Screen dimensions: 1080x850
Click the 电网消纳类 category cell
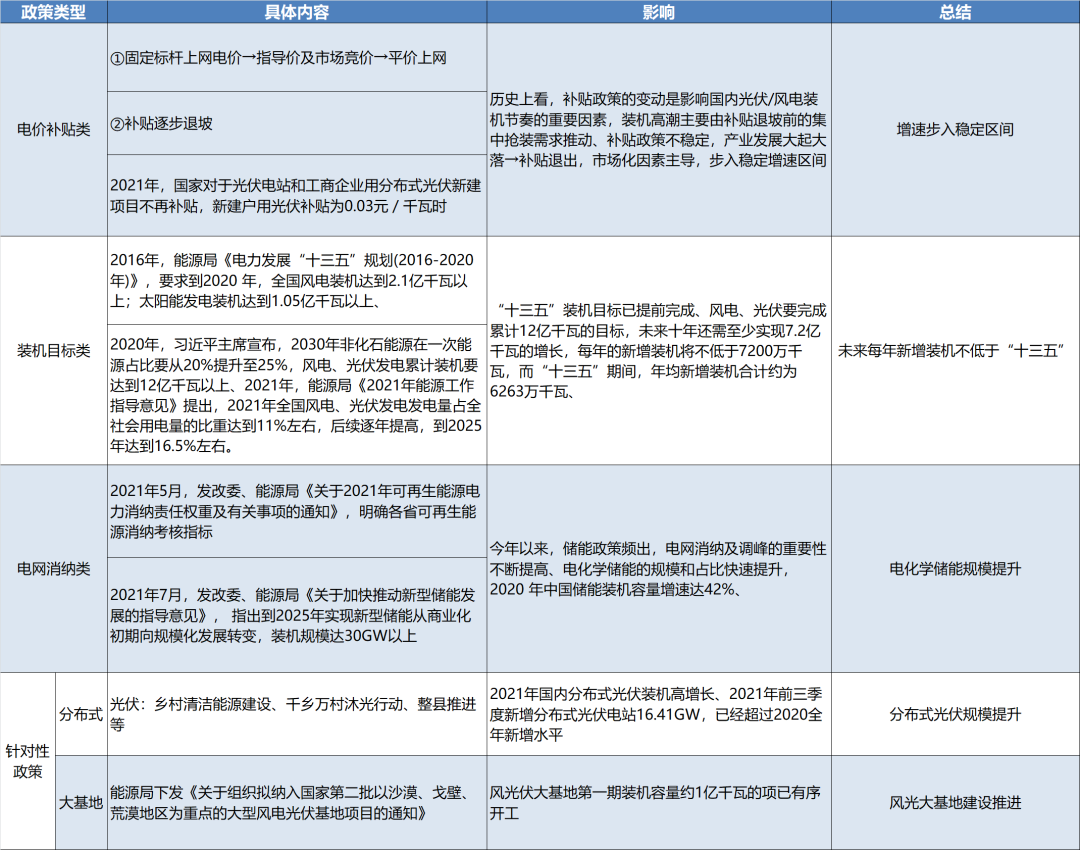54,569
